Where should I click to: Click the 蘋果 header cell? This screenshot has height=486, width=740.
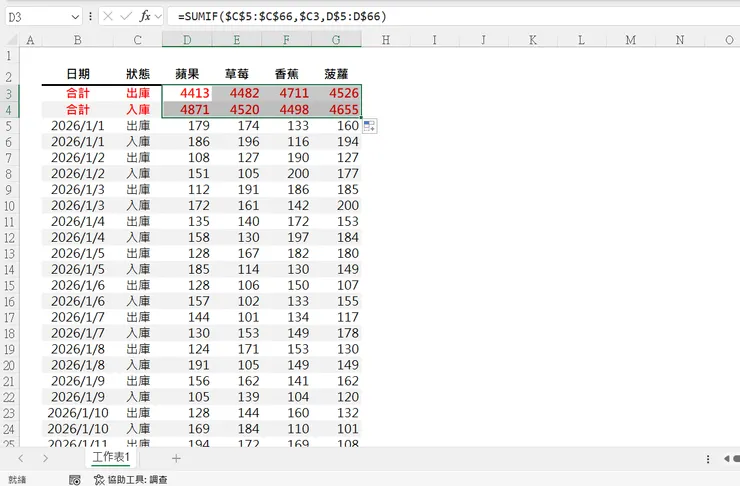tap(187, 74)
